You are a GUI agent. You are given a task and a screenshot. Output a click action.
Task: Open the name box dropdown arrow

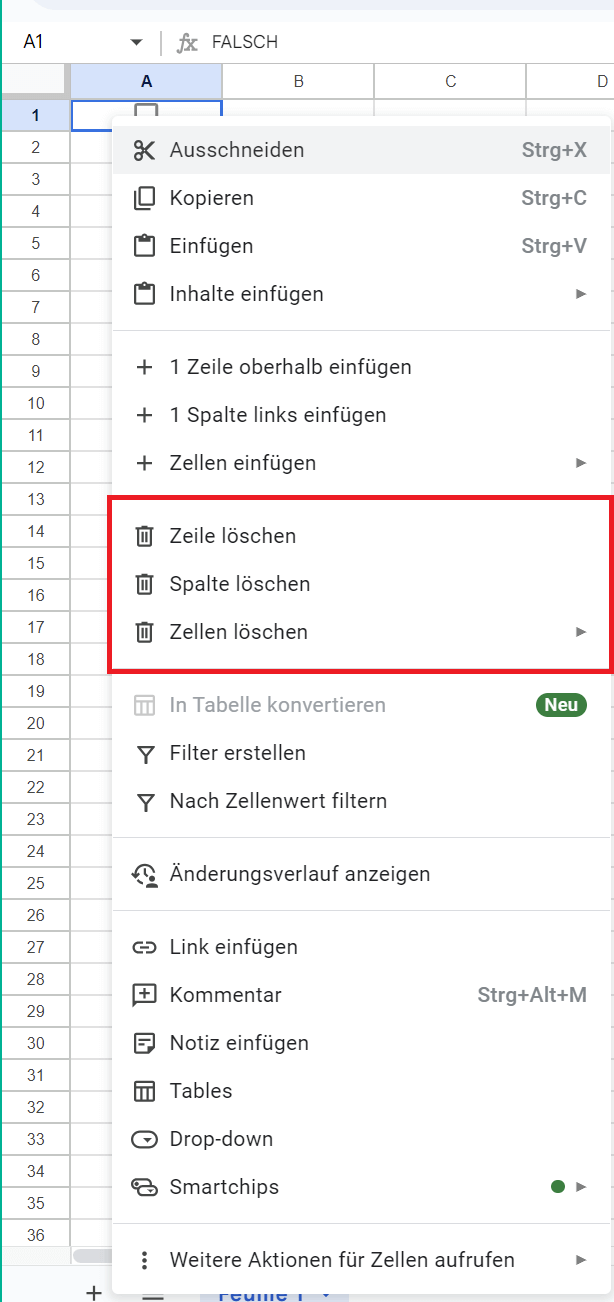[x=137, y=42]
